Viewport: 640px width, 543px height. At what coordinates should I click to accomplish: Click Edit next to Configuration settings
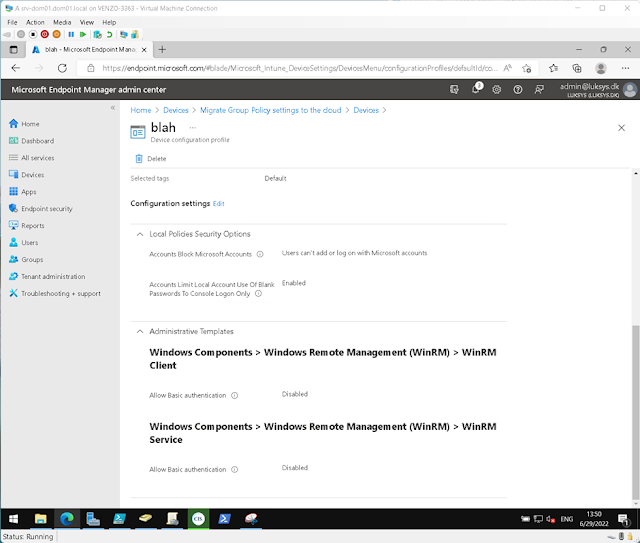click(218, 204)
